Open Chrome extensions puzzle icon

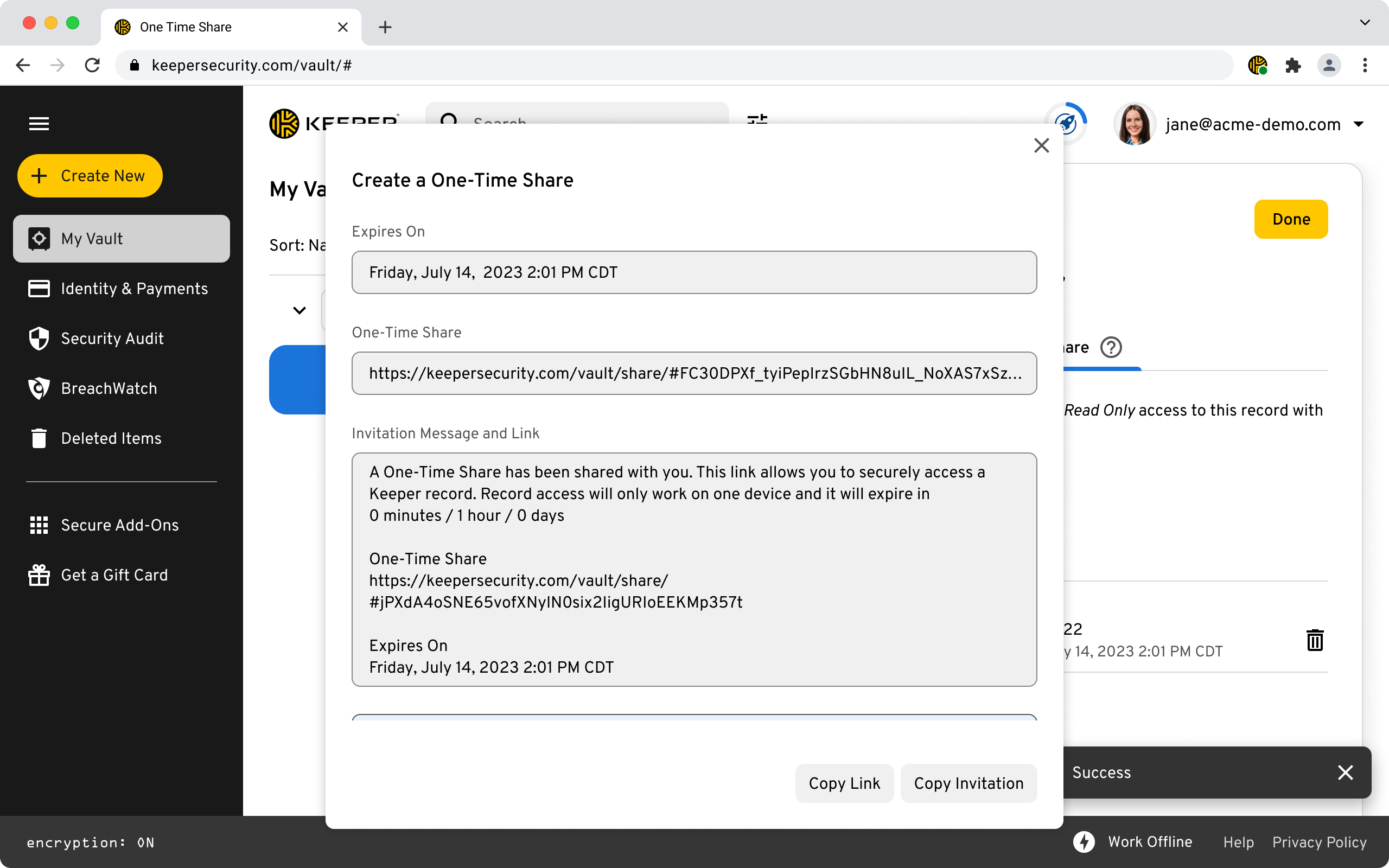(1292, 66)
